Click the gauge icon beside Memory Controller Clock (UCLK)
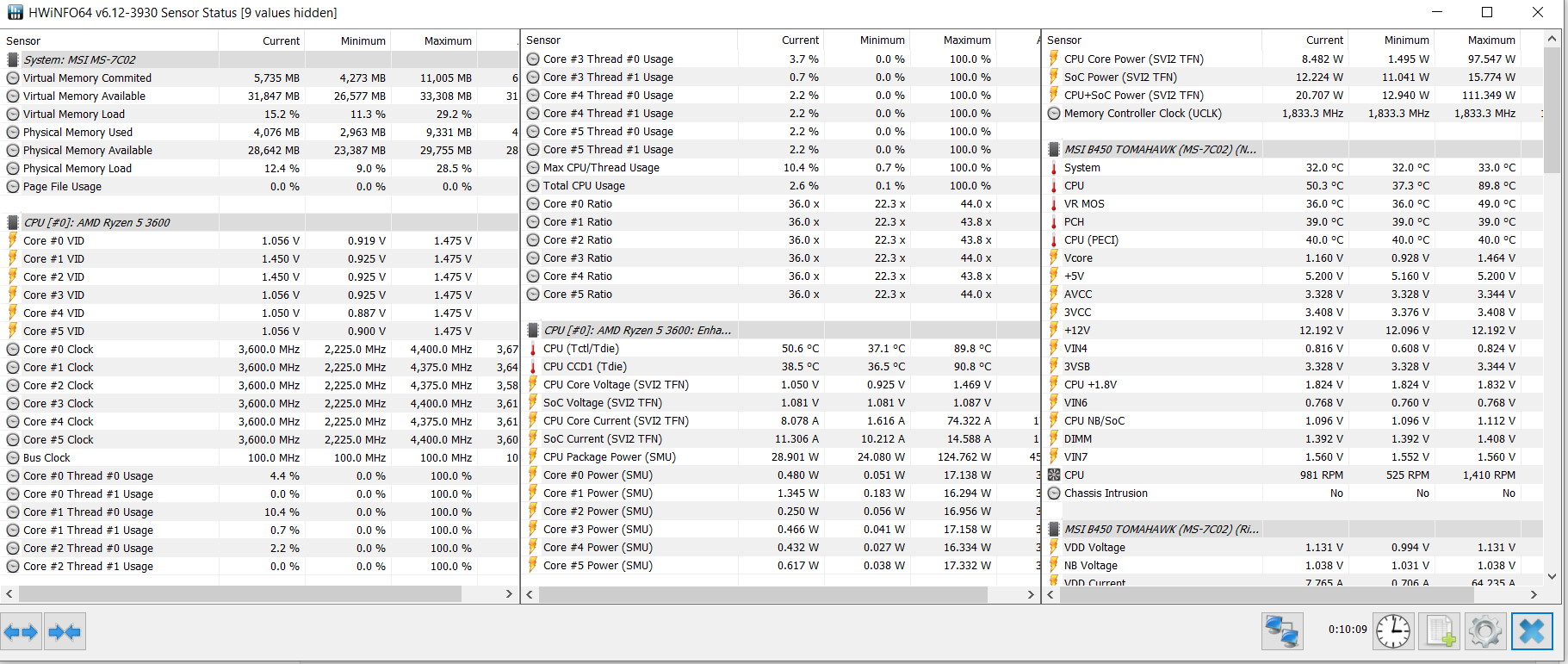This screenshot has height=664, width=1568. tap(1054, 114)
